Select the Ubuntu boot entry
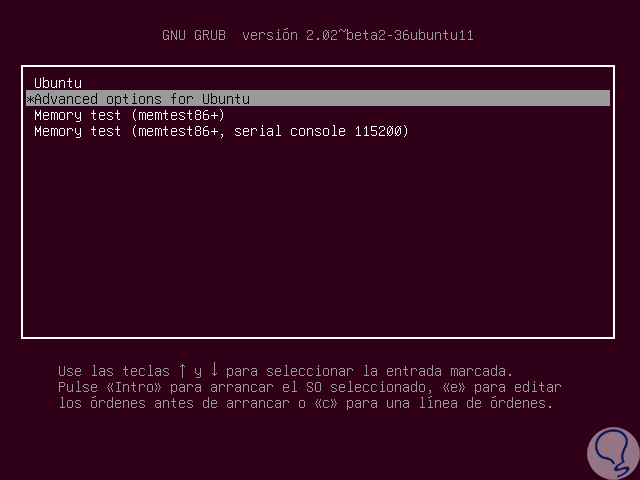Screen dimensions: 640x480 pyautogui.click(x=58, y=83)
